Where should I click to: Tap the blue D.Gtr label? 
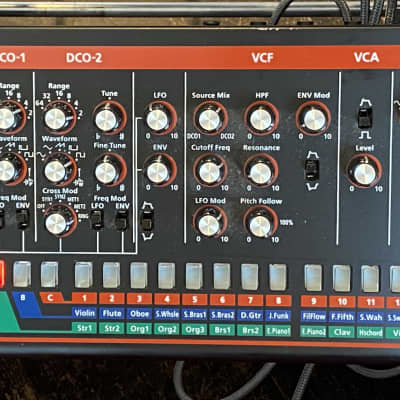[250, 315]
